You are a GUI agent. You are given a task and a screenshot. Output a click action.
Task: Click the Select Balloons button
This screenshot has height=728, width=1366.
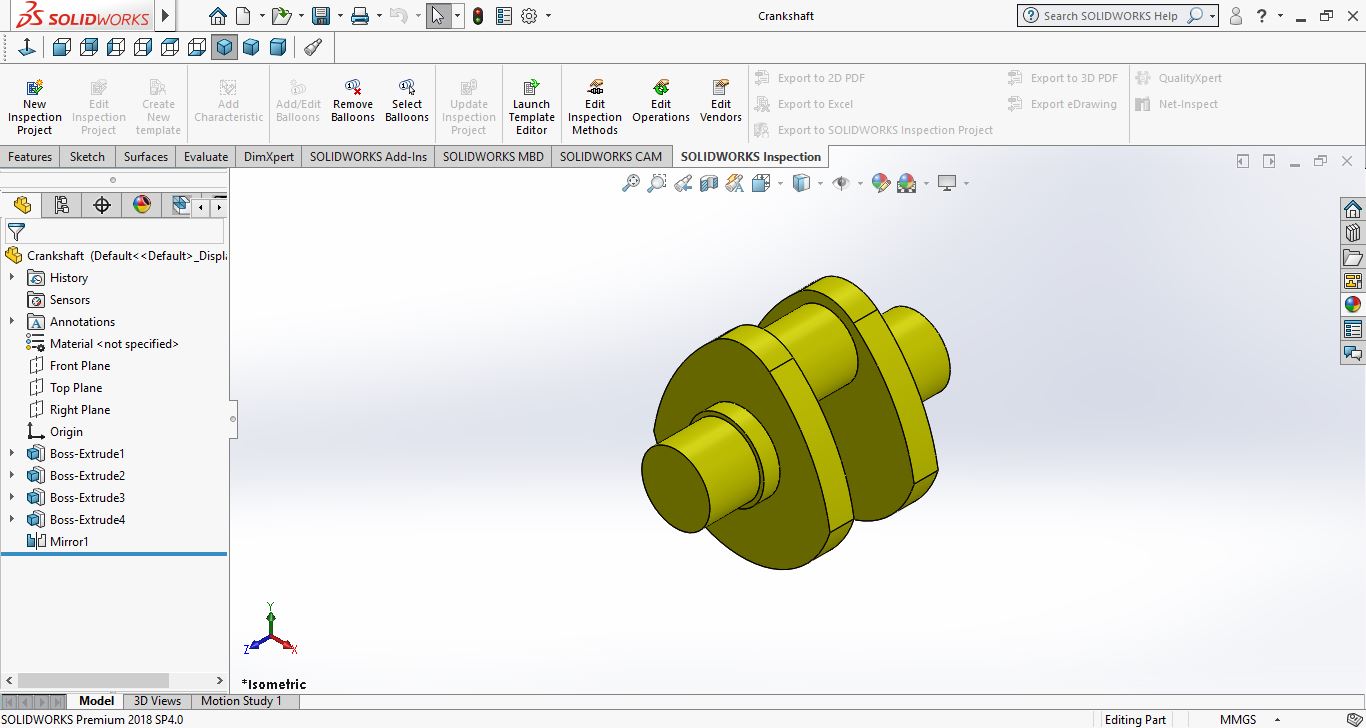pos(407,103)
